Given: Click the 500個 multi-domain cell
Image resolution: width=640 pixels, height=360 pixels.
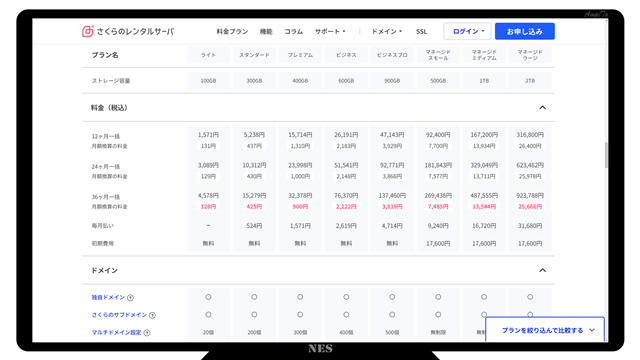Looking at the screenshot, I should point(392,333).
